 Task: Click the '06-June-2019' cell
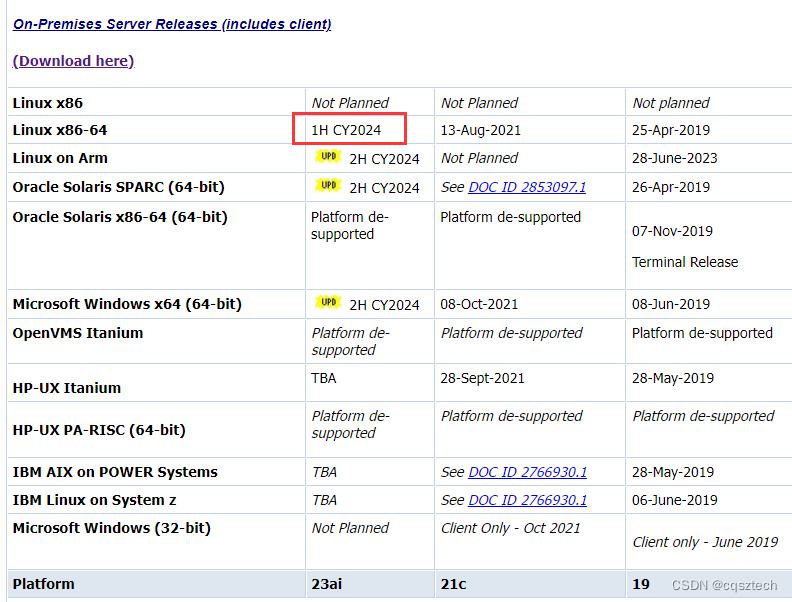pos(675,500)
